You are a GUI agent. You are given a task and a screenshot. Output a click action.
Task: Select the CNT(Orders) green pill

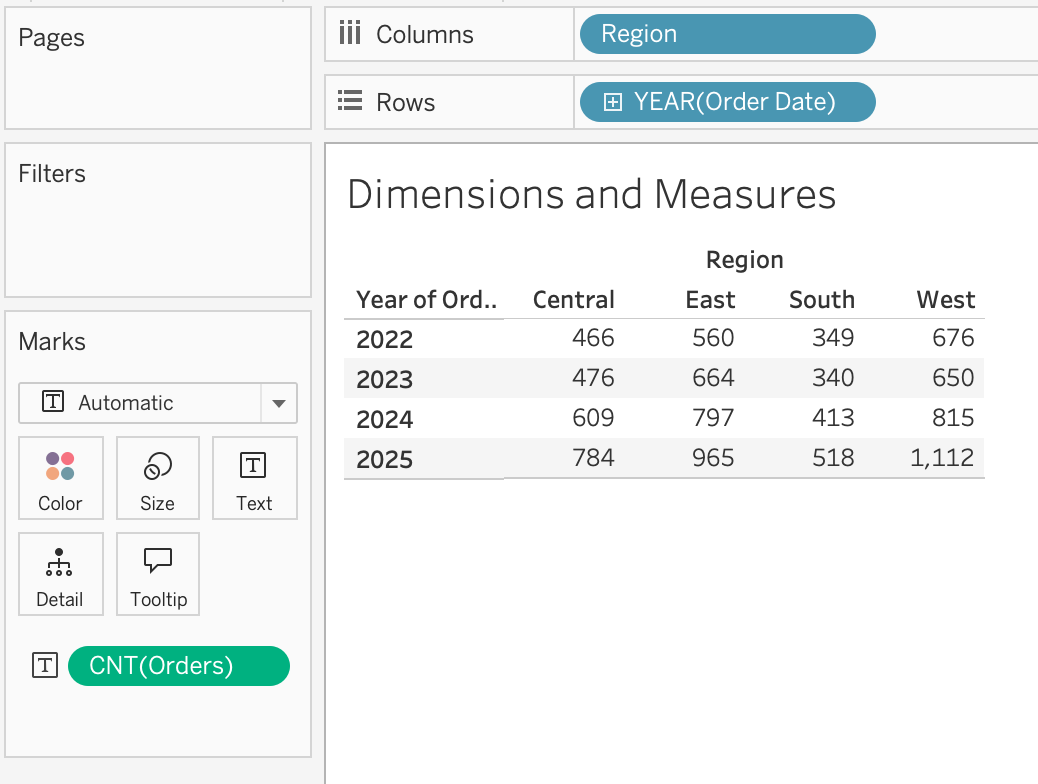pyautogui.click(x=179, y=665)
